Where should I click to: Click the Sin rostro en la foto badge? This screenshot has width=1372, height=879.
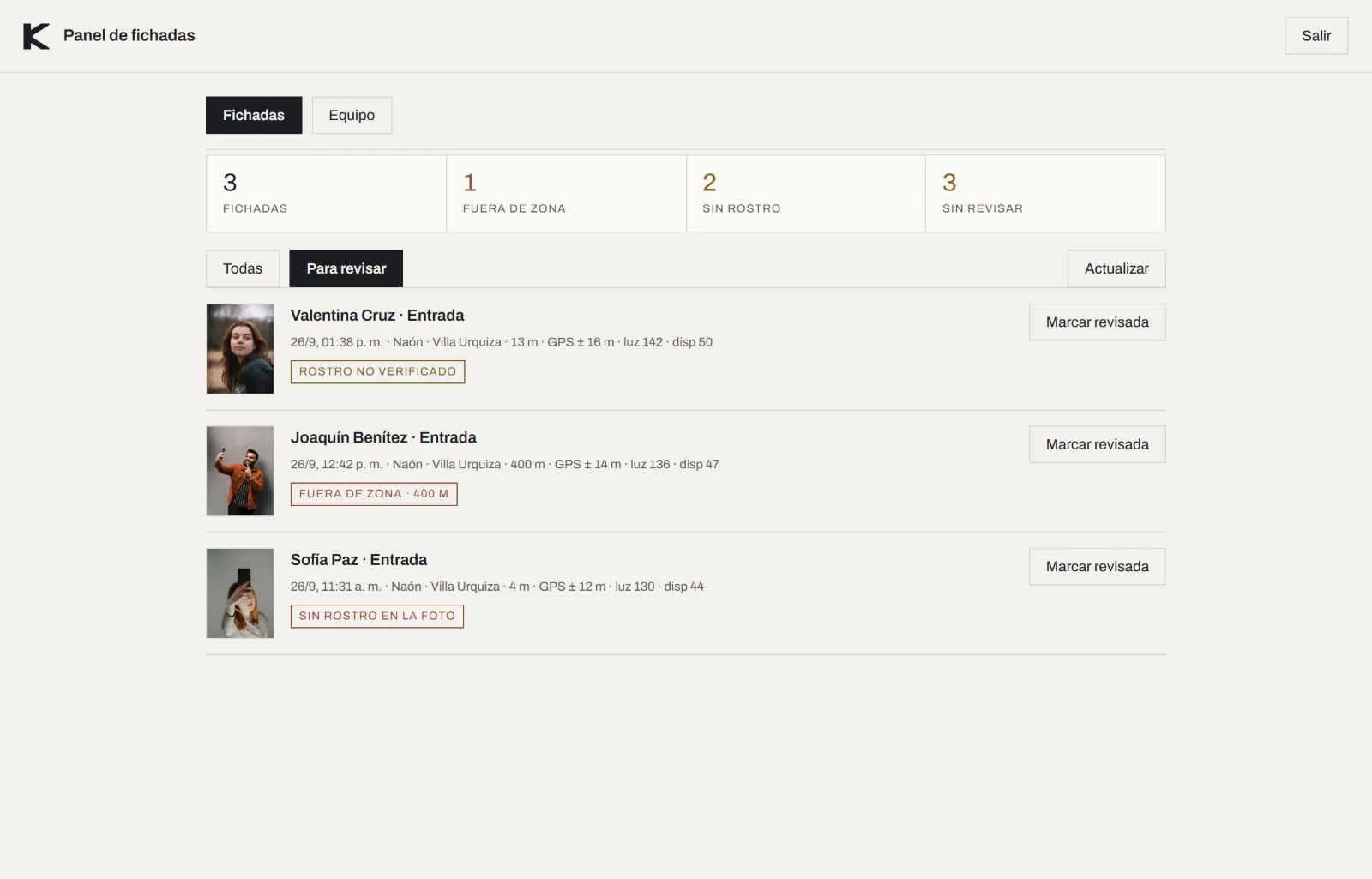(x=377, y=616)
